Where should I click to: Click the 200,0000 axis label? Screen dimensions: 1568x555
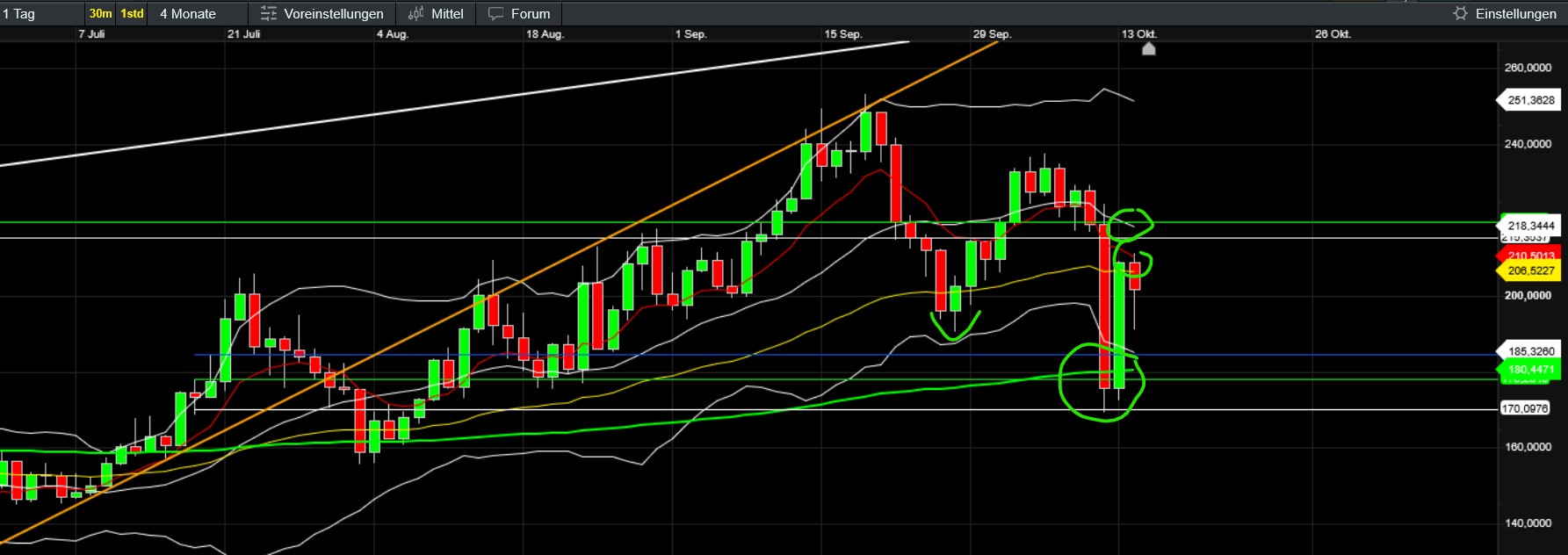point(1528,296)
